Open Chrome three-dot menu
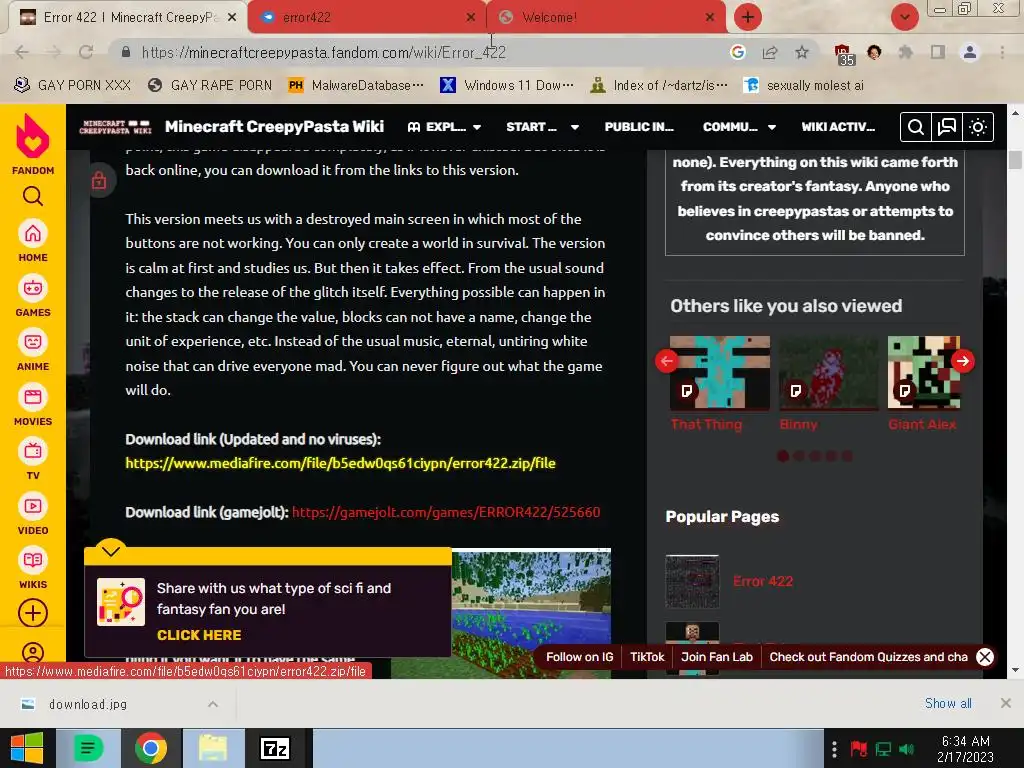The height and width of the screenshot is (768, 1024). click(1002, 52)
